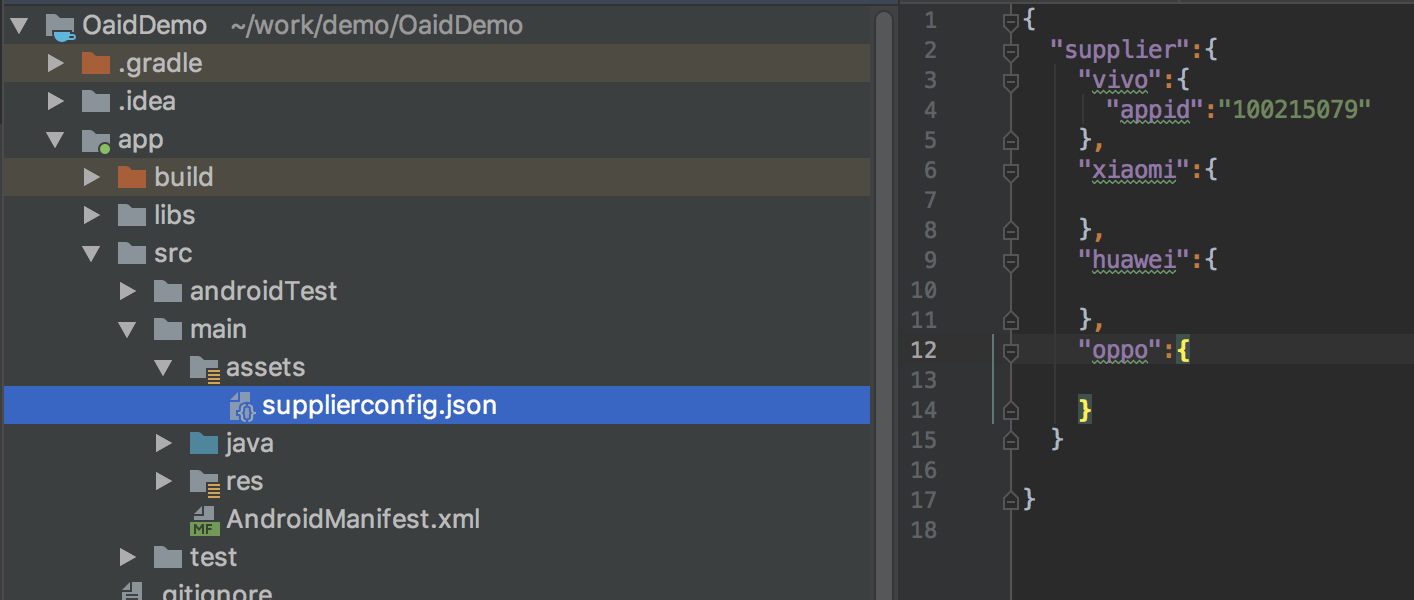
Task: Click the project tree vertical scrollbar
Action: click(x=883, y=300)
